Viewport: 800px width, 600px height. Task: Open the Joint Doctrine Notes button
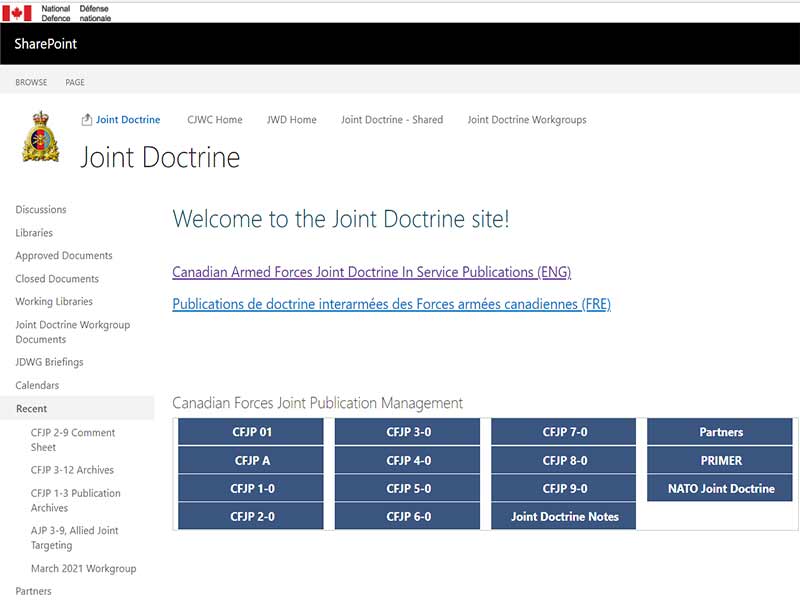tap(564, 517)
